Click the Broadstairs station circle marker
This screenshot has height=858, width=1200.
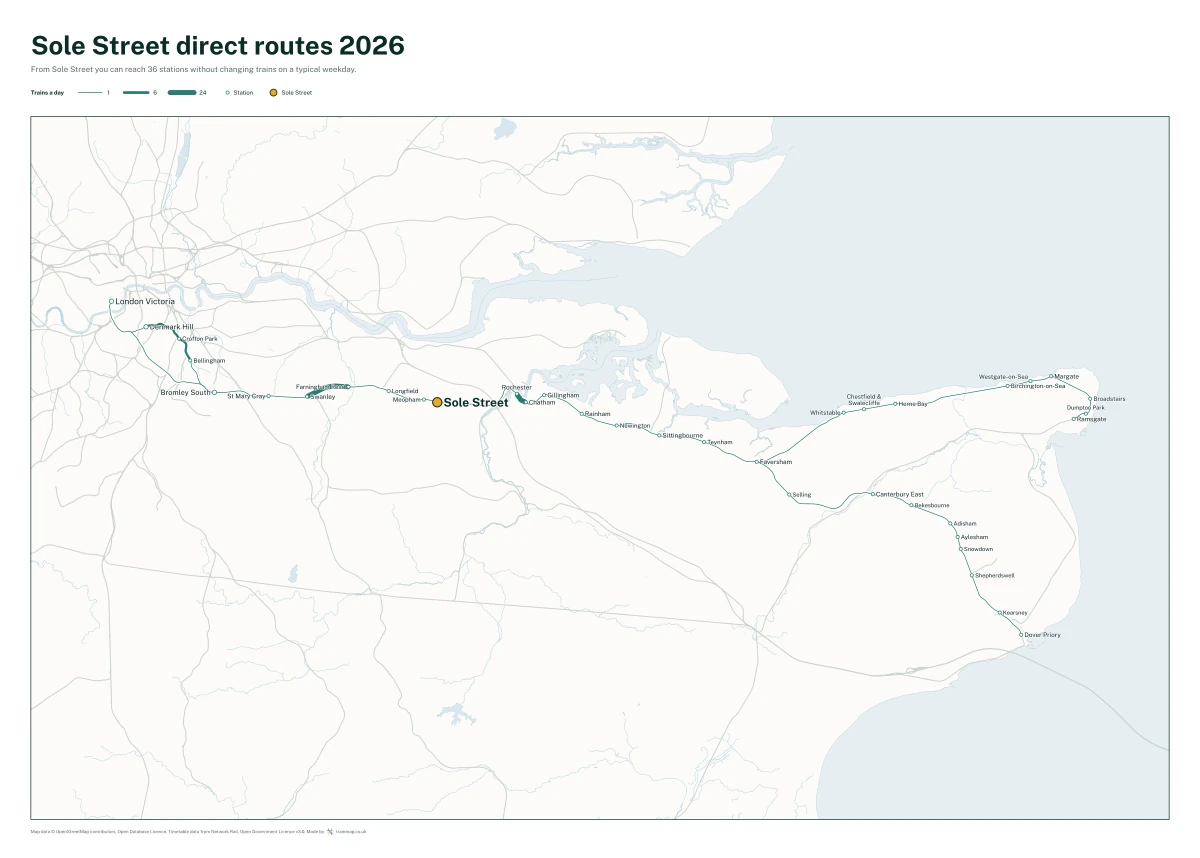tap(1090, 399)
